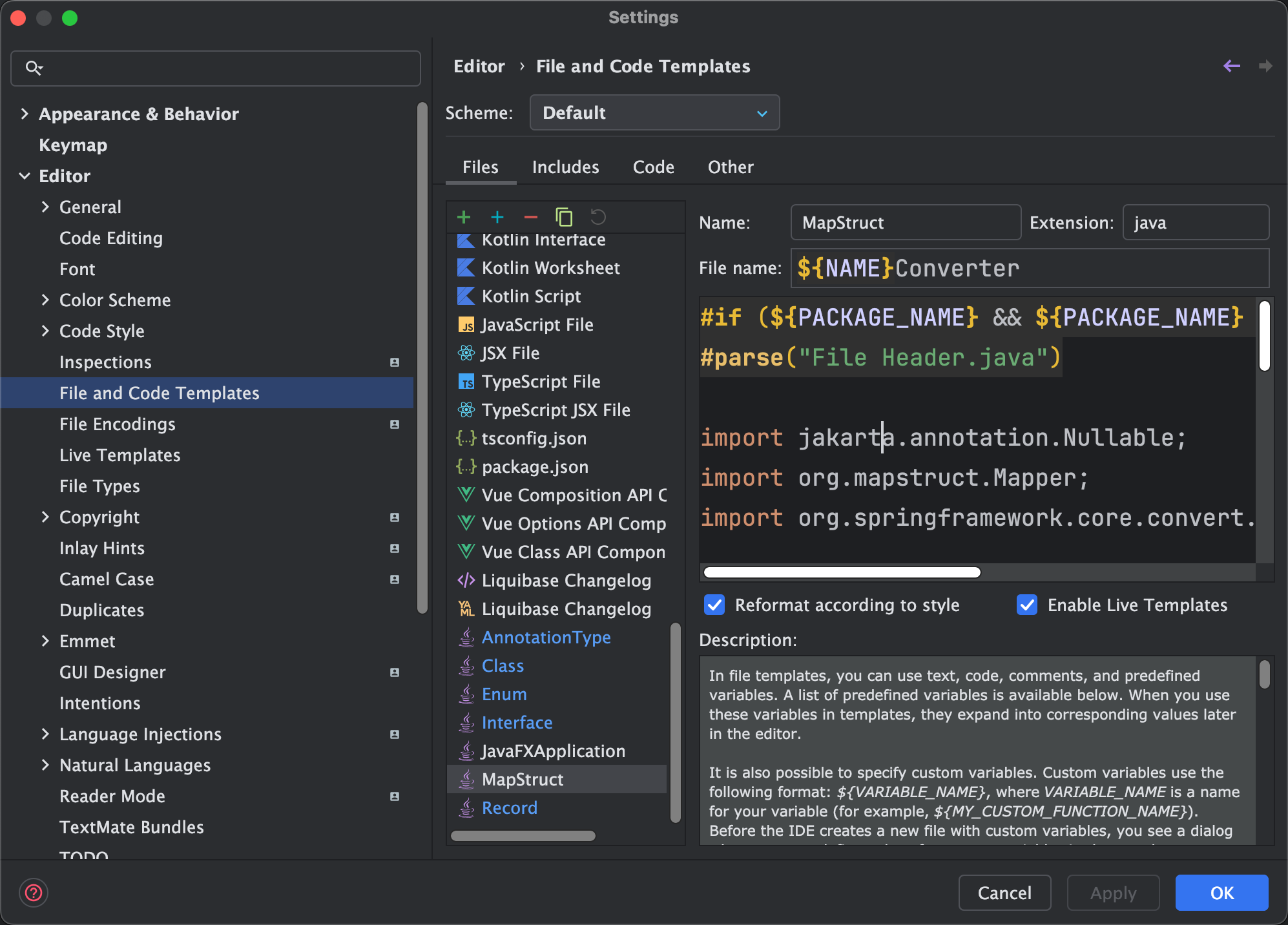Click the green Create Template plus icon
The image size is (1288, 925).
coord(464,217)
